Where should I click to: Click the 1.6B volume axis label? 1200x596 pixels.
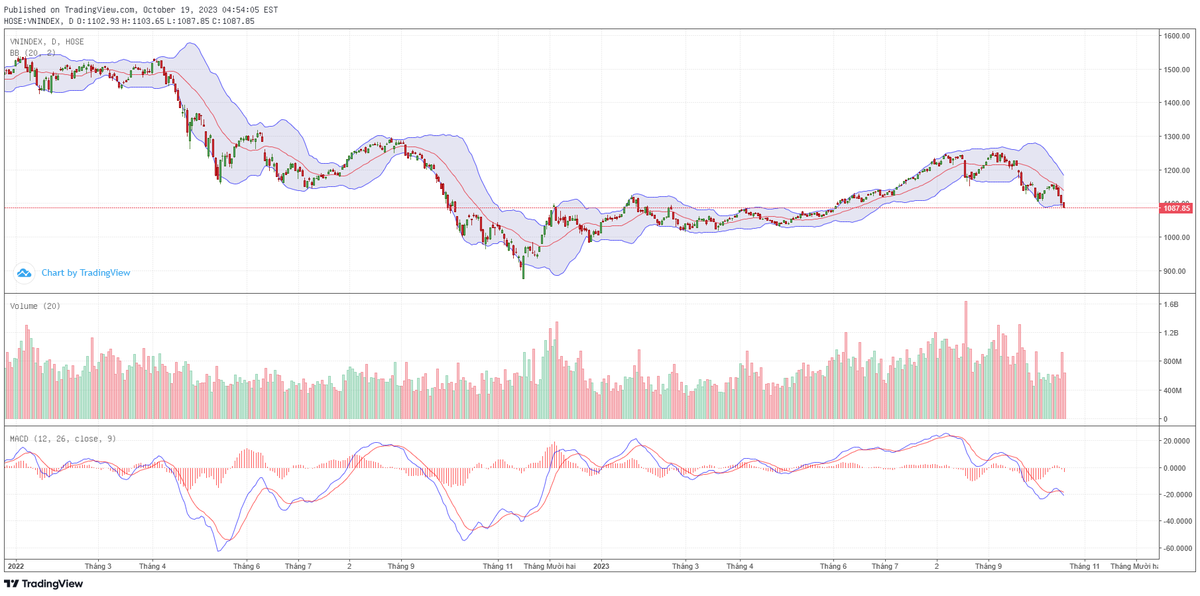[1173, 304]
